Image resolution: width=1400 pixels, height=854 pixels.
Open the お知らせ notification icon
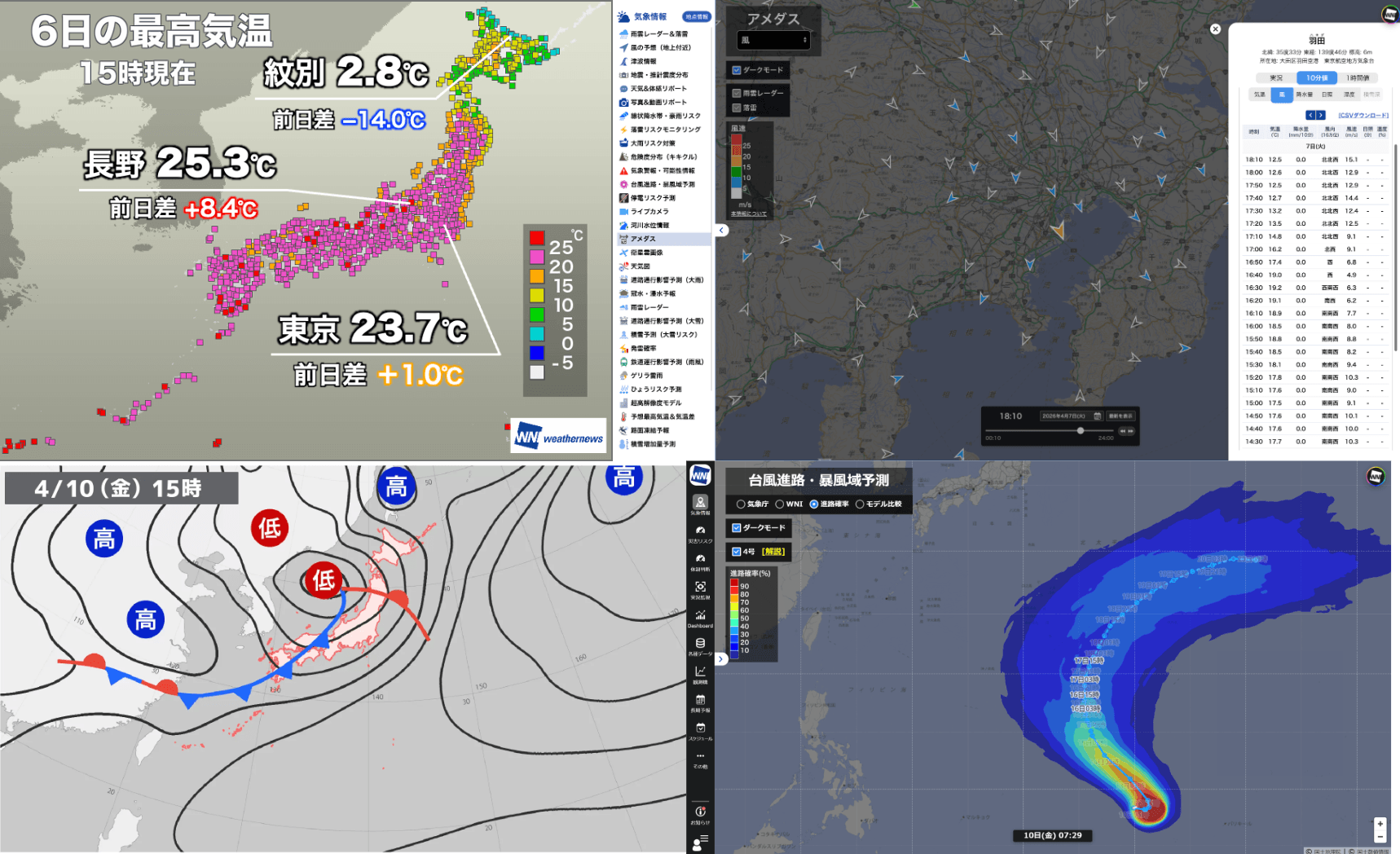(x=700, y=813)
